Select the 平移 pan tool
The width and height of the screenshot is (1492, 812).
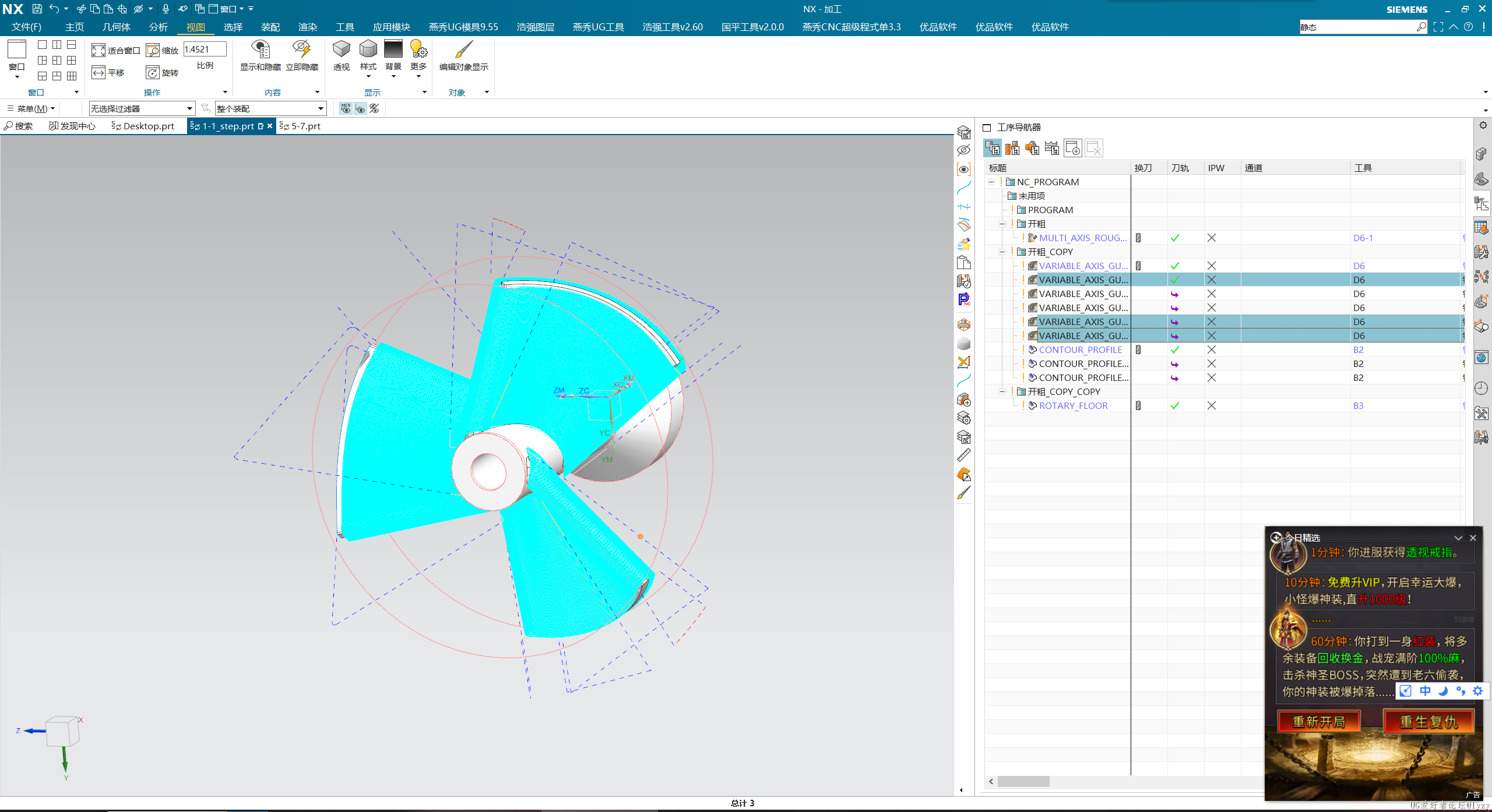click(x=108, y=72)
